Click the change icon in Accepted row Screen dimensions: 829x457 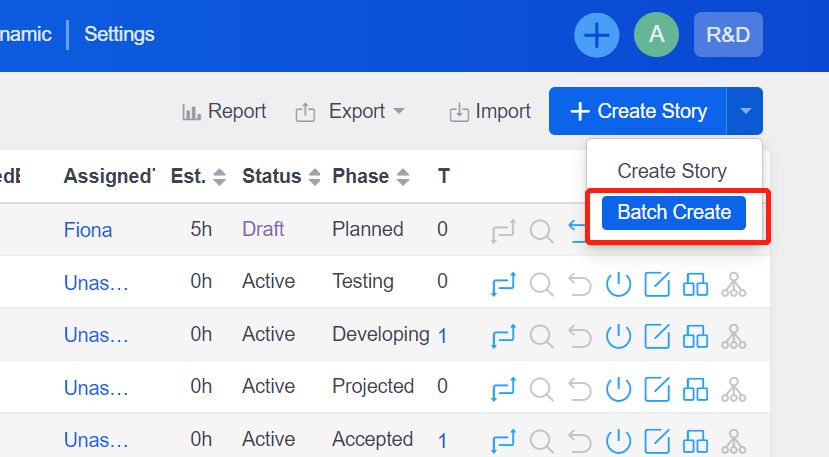click(503, 442)
